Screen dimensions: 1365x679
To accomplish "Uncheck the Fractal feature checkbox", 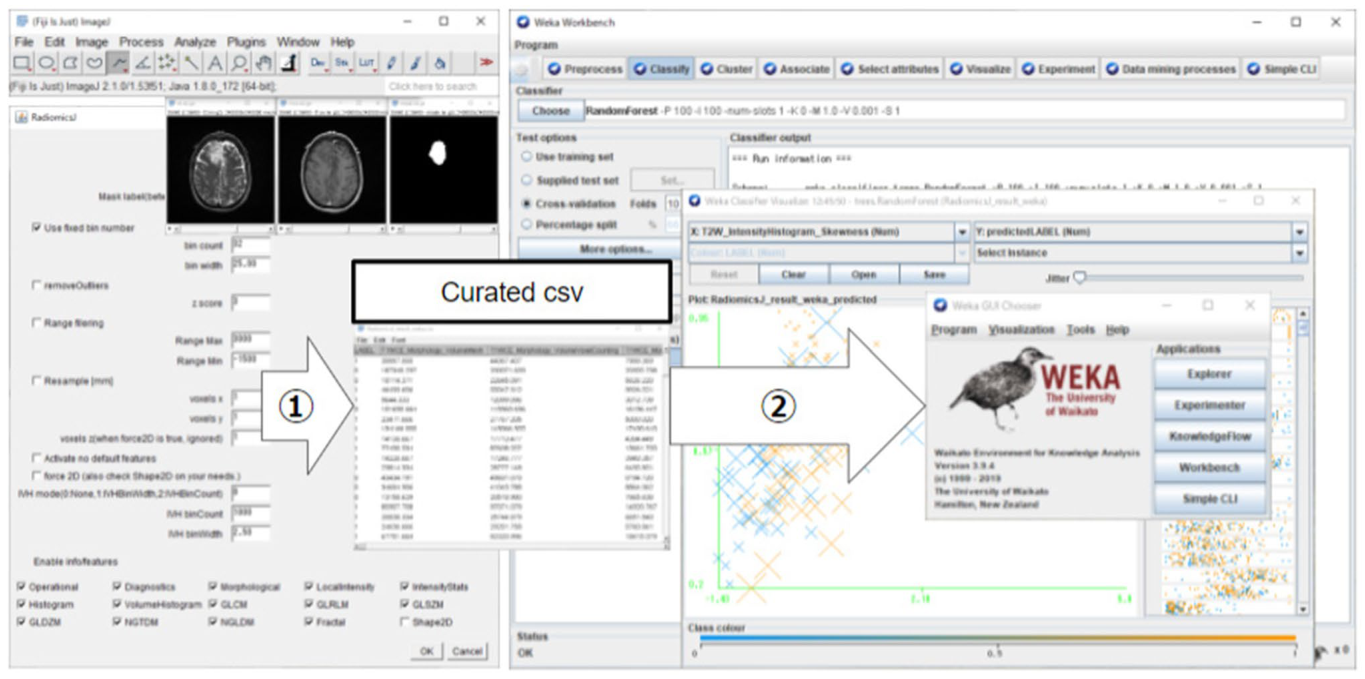I will 309,622.
